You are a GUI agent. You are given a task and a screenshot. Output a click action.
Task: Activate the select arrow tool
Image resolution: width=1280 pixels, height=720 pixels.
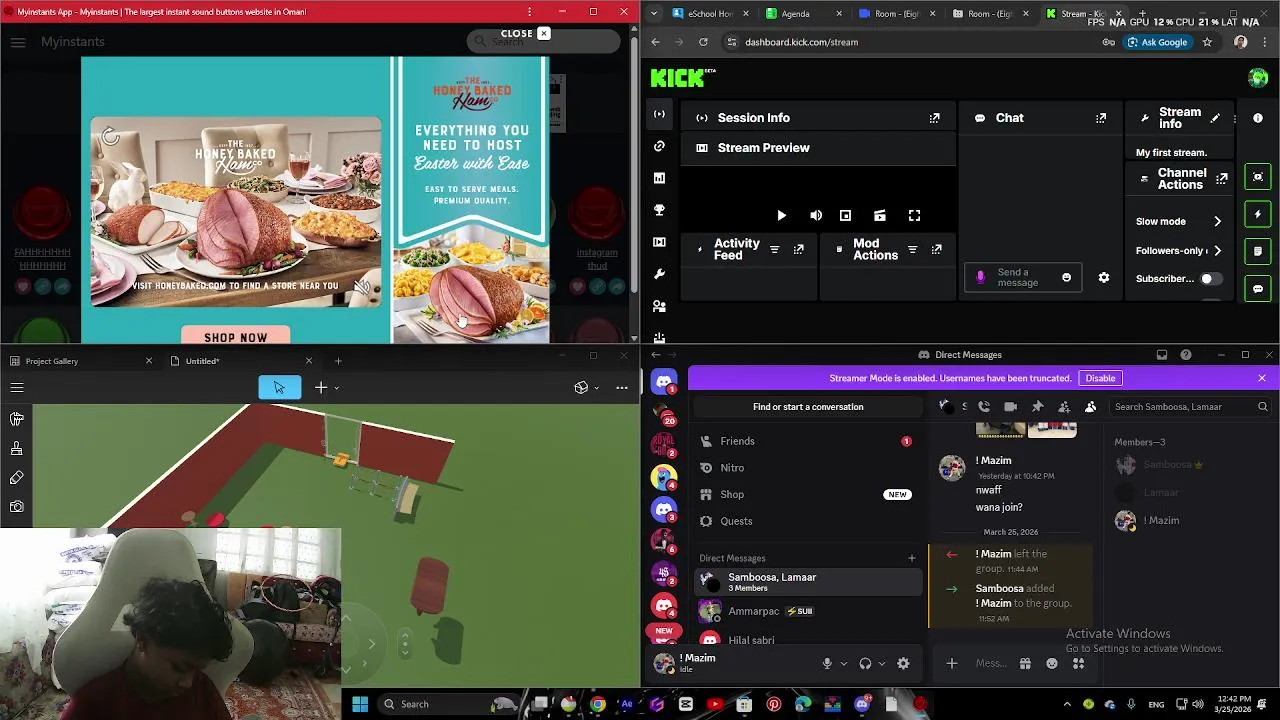coord(279,388)
